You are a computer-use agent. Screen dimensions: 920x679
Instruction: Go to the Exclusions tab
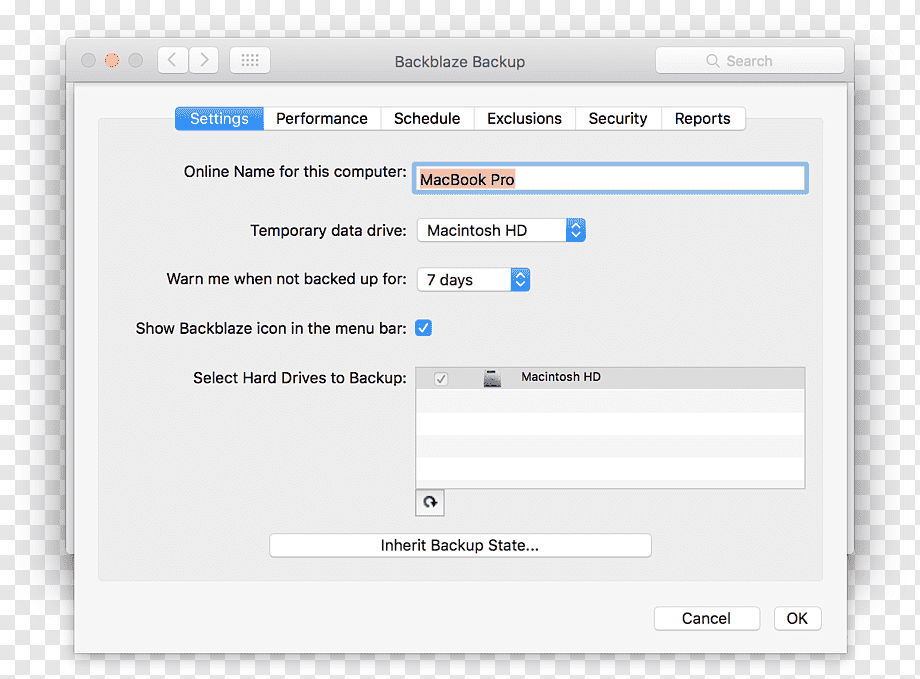(x=525, y=119)
